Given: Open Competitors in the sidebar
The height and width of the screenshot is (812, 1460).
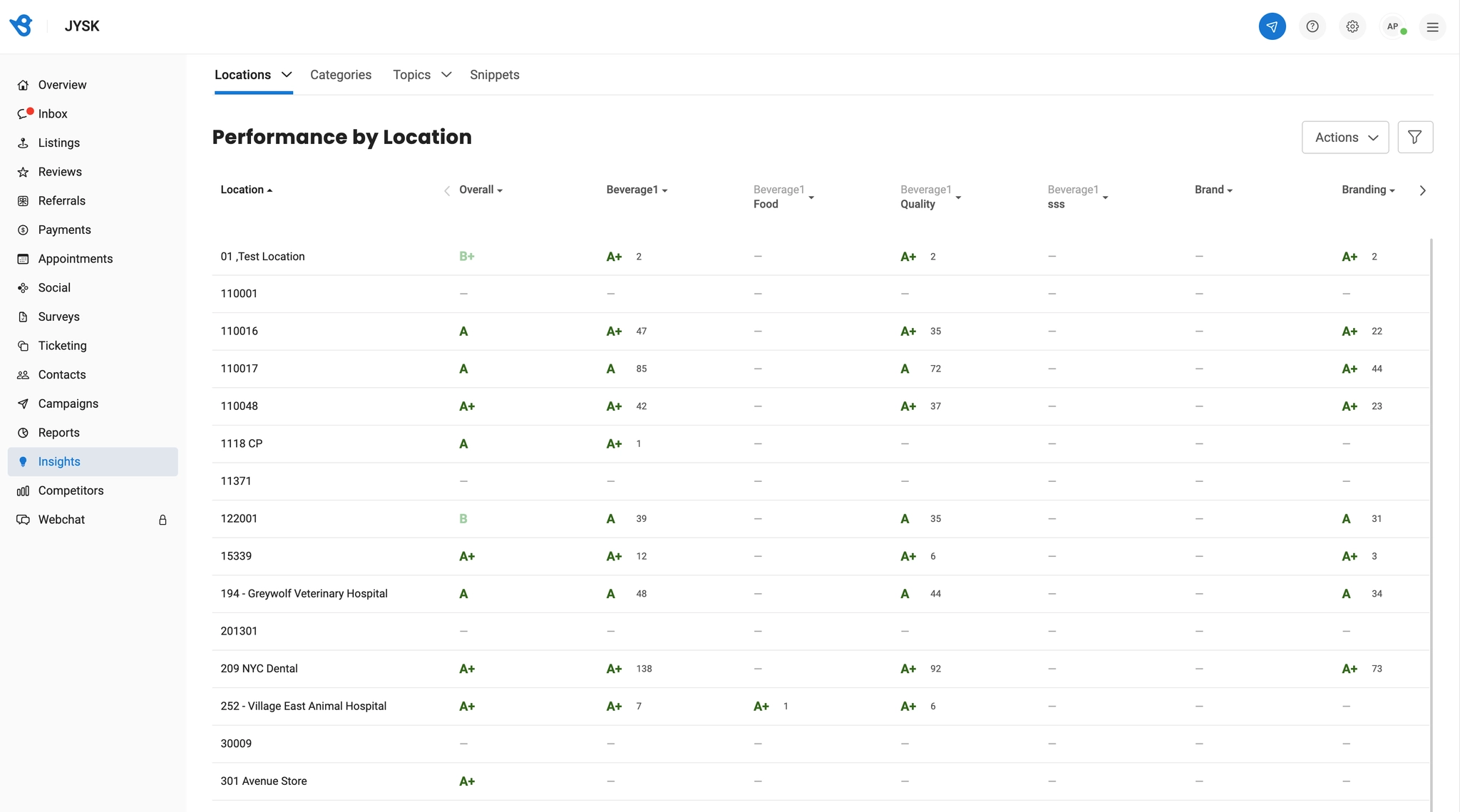Looking at the screenshot, I should point(93,490).
